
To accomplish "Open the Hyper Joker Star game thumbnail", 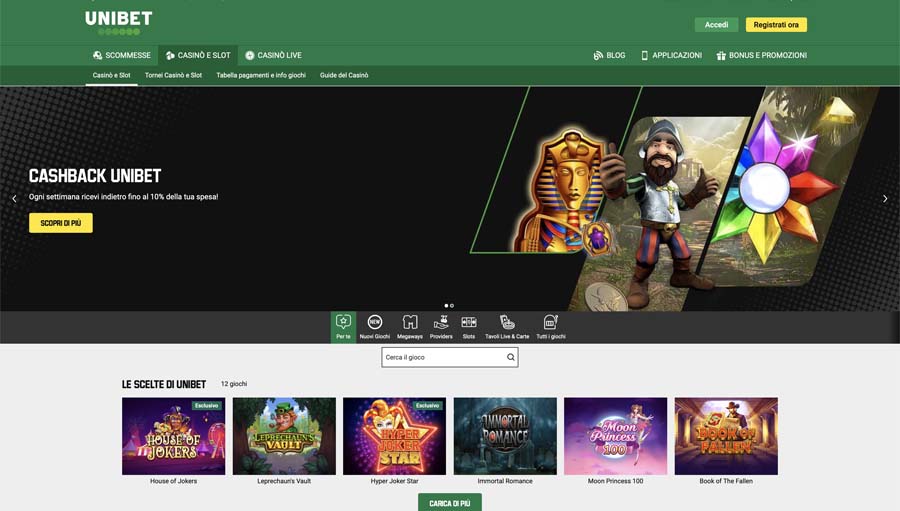I will [394, 436].
